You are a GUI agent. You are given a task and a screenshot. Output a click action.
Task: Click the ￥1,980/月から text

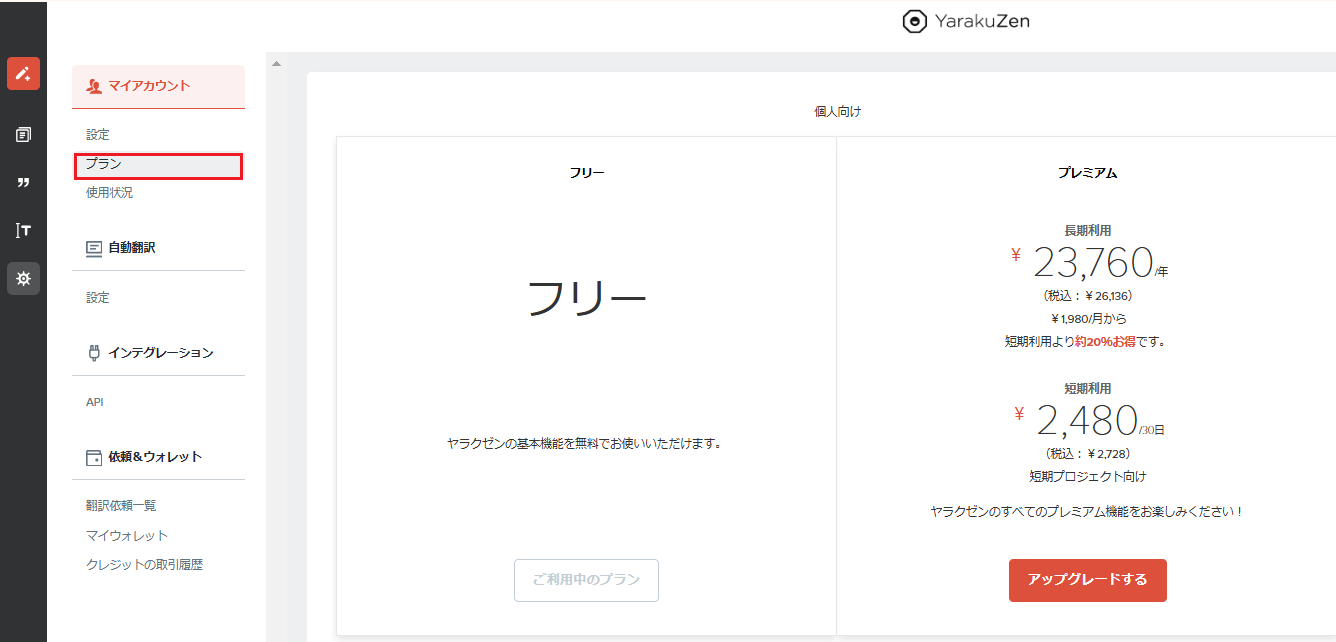[1087, 319]
